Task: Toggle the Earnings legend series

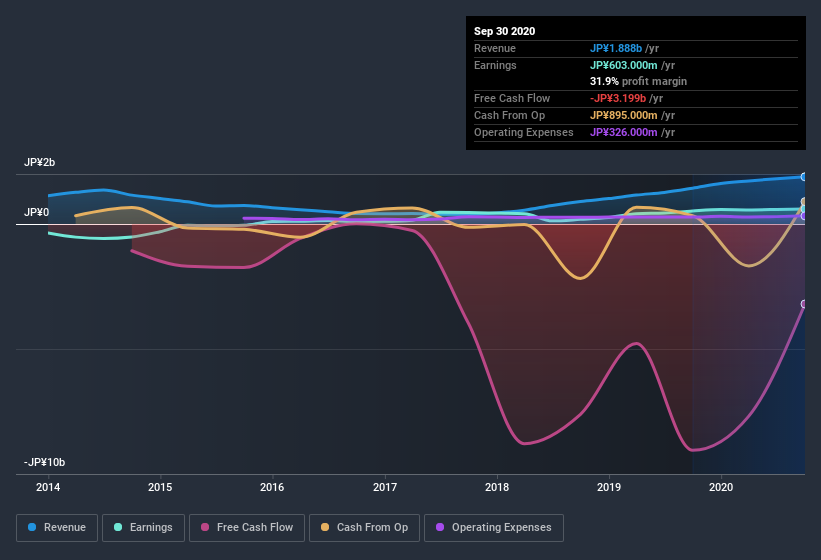Action: (143, 528)
